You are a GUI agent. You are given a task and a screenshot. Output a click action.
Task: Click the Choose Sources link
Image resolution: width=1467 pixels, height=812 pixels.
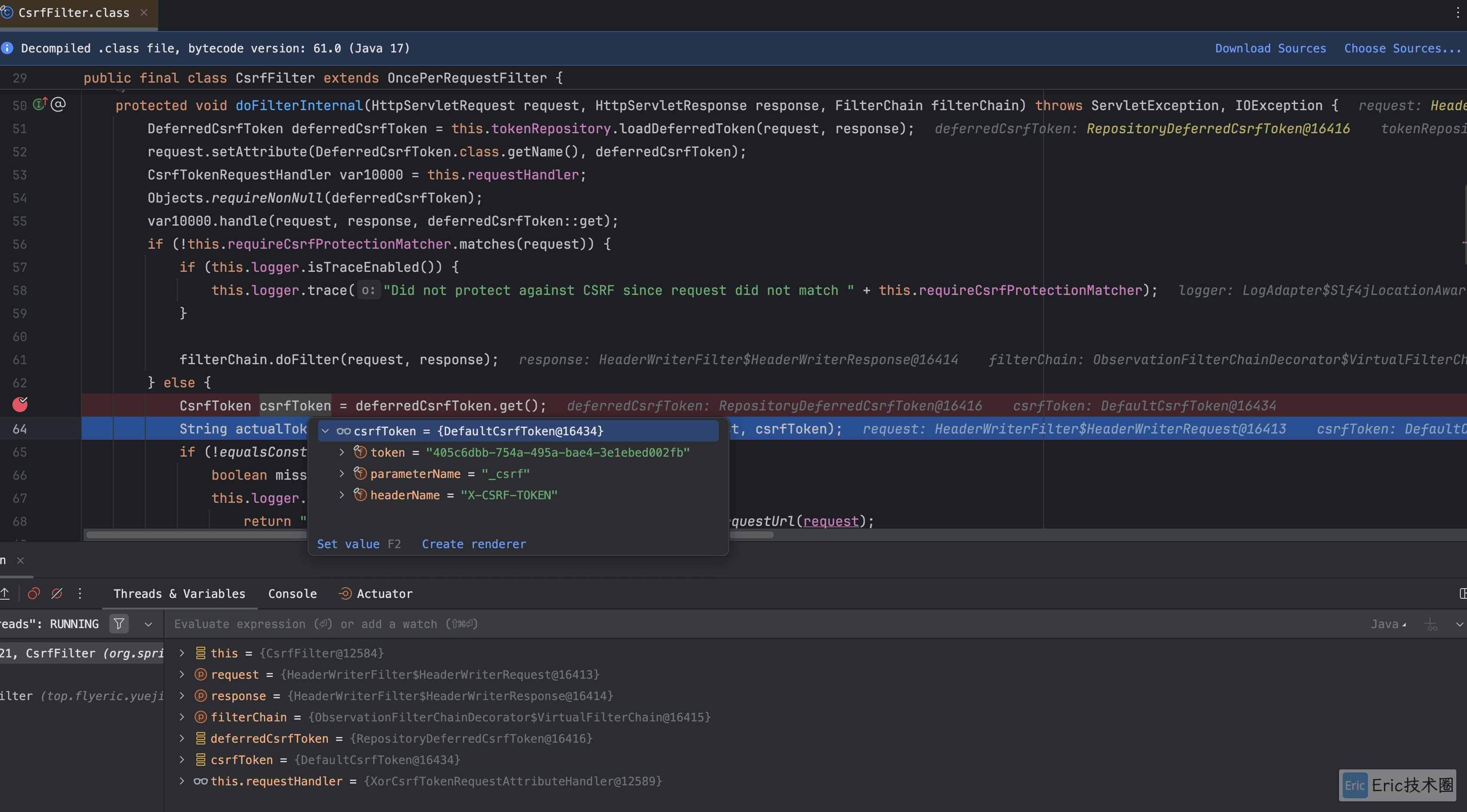[x=1402, y=48]
